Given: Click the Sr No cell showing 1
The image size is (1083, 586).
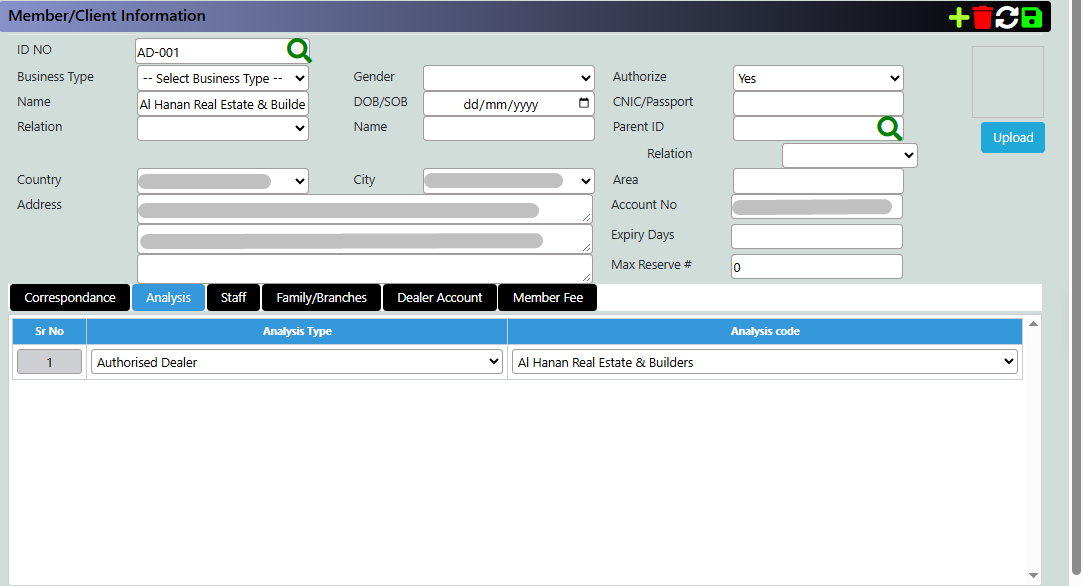Looking at the screenshot, I should click(49, 361).
